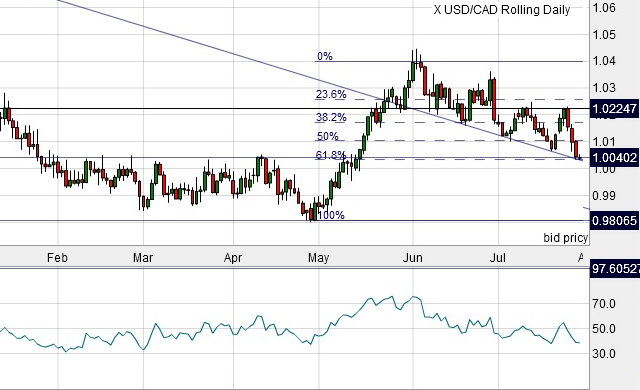Click the 1.00402 current price marker
Viewport: 640px width, 390px height.
click(615, 157)
